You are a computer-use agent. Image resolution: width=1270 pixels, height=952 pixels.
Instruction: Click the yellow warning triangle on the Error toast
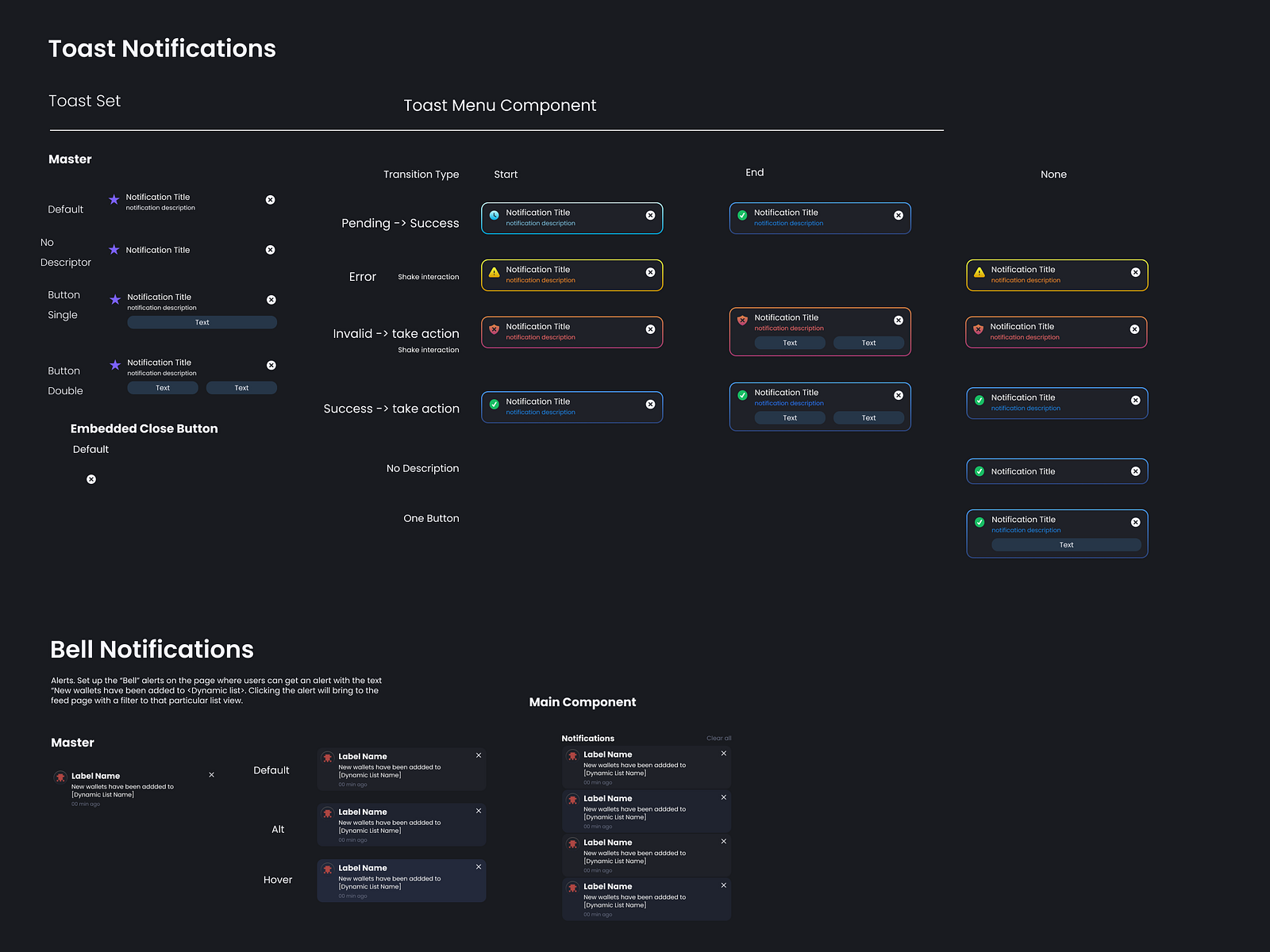494,271
